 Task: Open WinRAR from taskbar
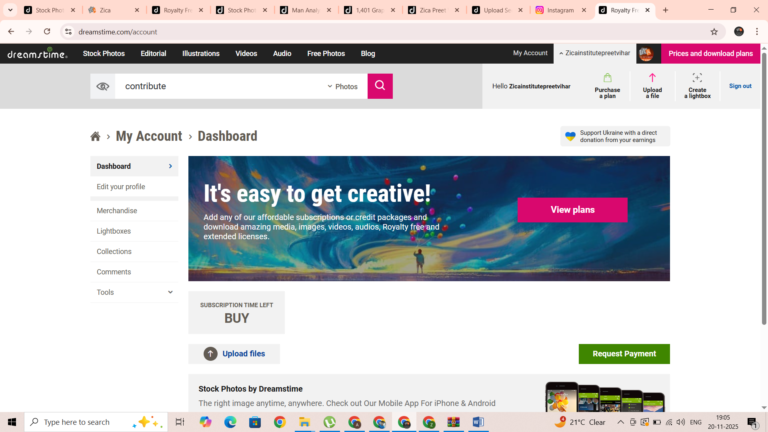(454, 422)
